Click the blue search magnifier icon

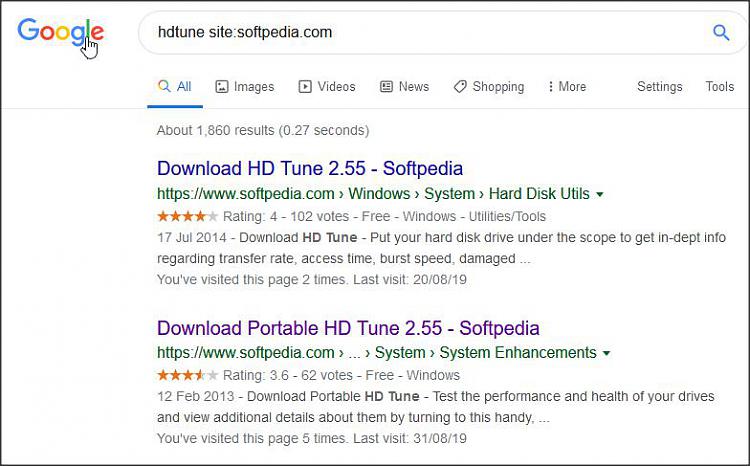point(721,33)
